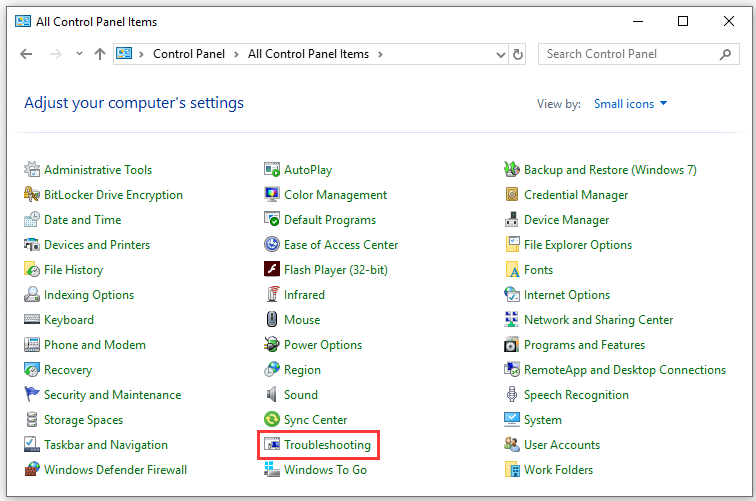Screen dimensions: 756x501
Task: Open the Internet Options link
Action: [567, 295]
